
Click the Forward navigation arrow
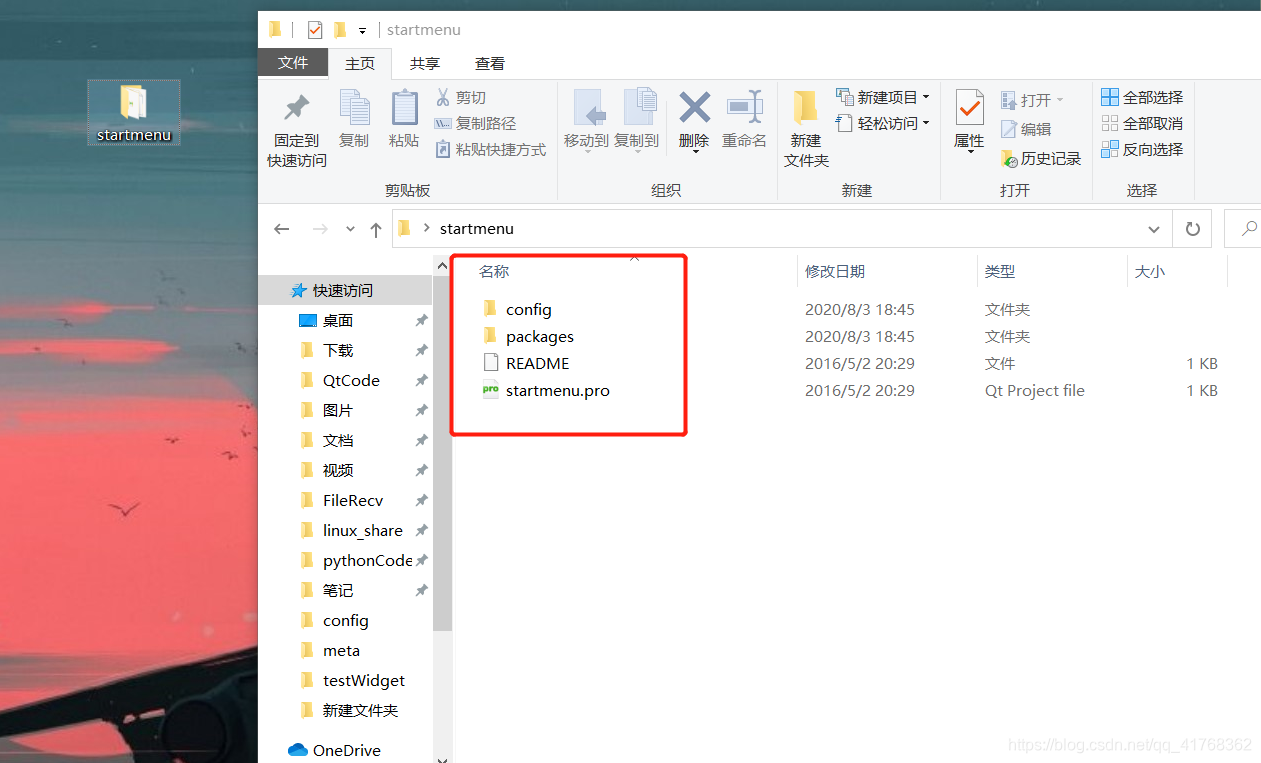[x=320, y=229]
